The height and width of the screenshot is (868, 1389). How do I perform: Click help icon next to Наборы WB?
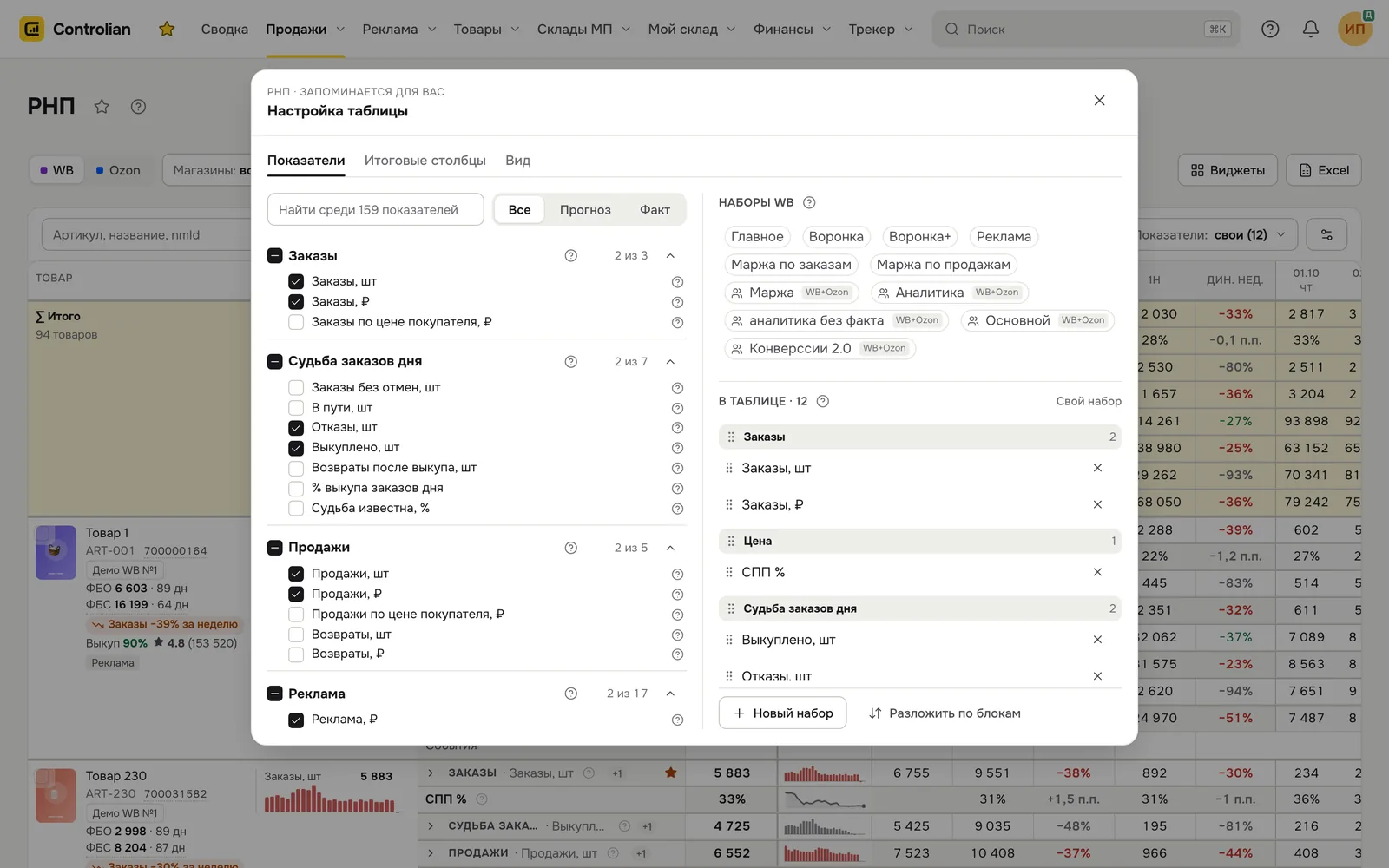point(809,202)
